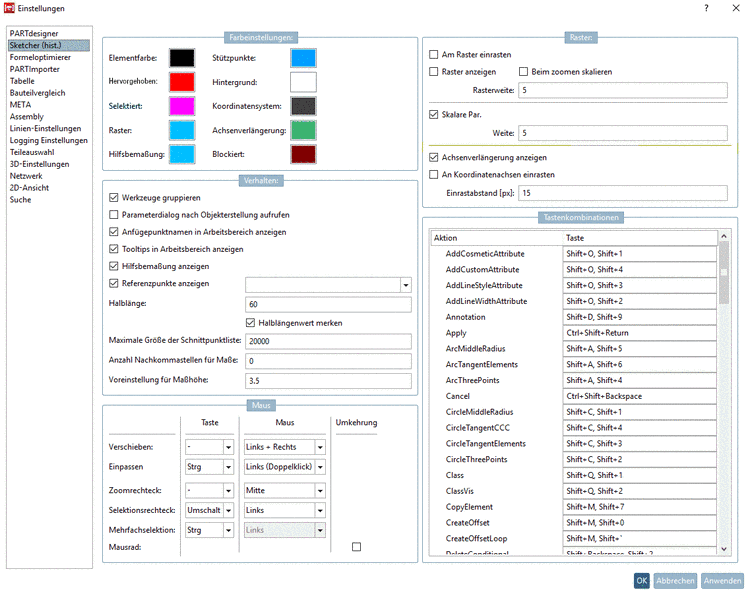Select Linien-Einstellungen

coord(45,129)
